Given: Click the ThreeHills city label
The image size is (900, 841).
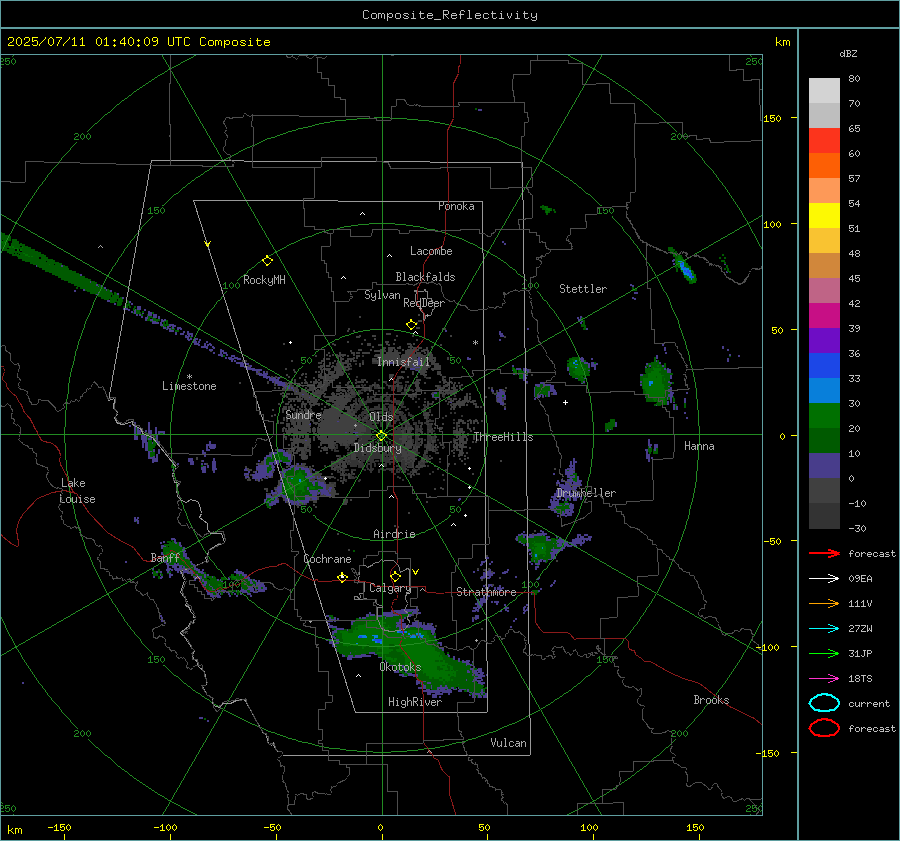Looking at the screenshot, I should coord(503,437).
